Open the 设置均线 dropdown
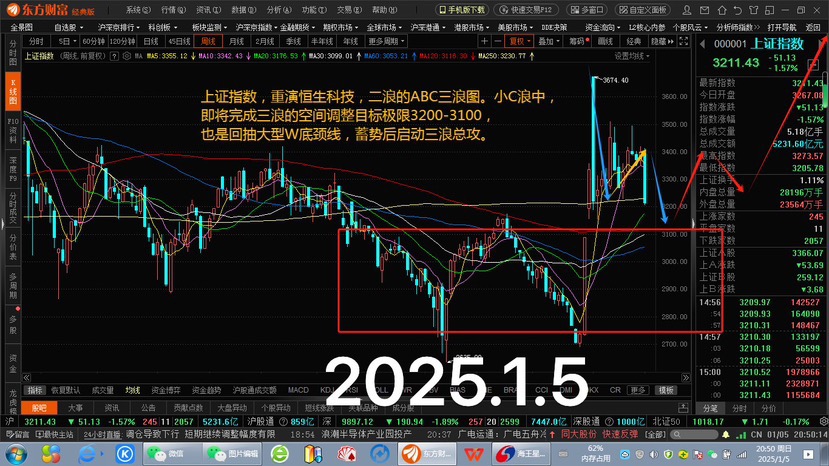The height and width of the screenshot is (466, 829). coord(632,56)
